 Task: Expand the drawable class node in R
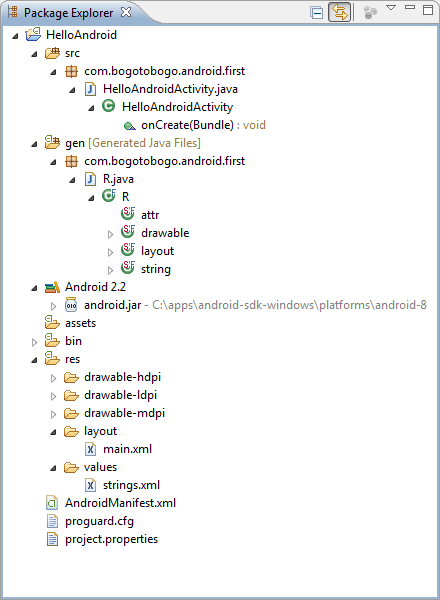(x=111, y=234)
